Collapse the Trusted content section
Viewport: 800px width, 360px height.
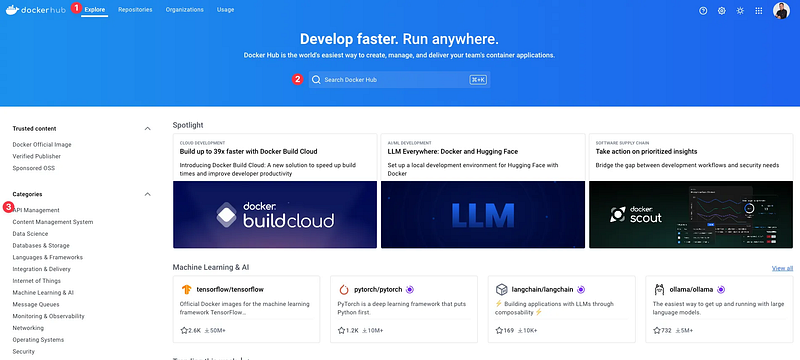click(x=147, y=128)
